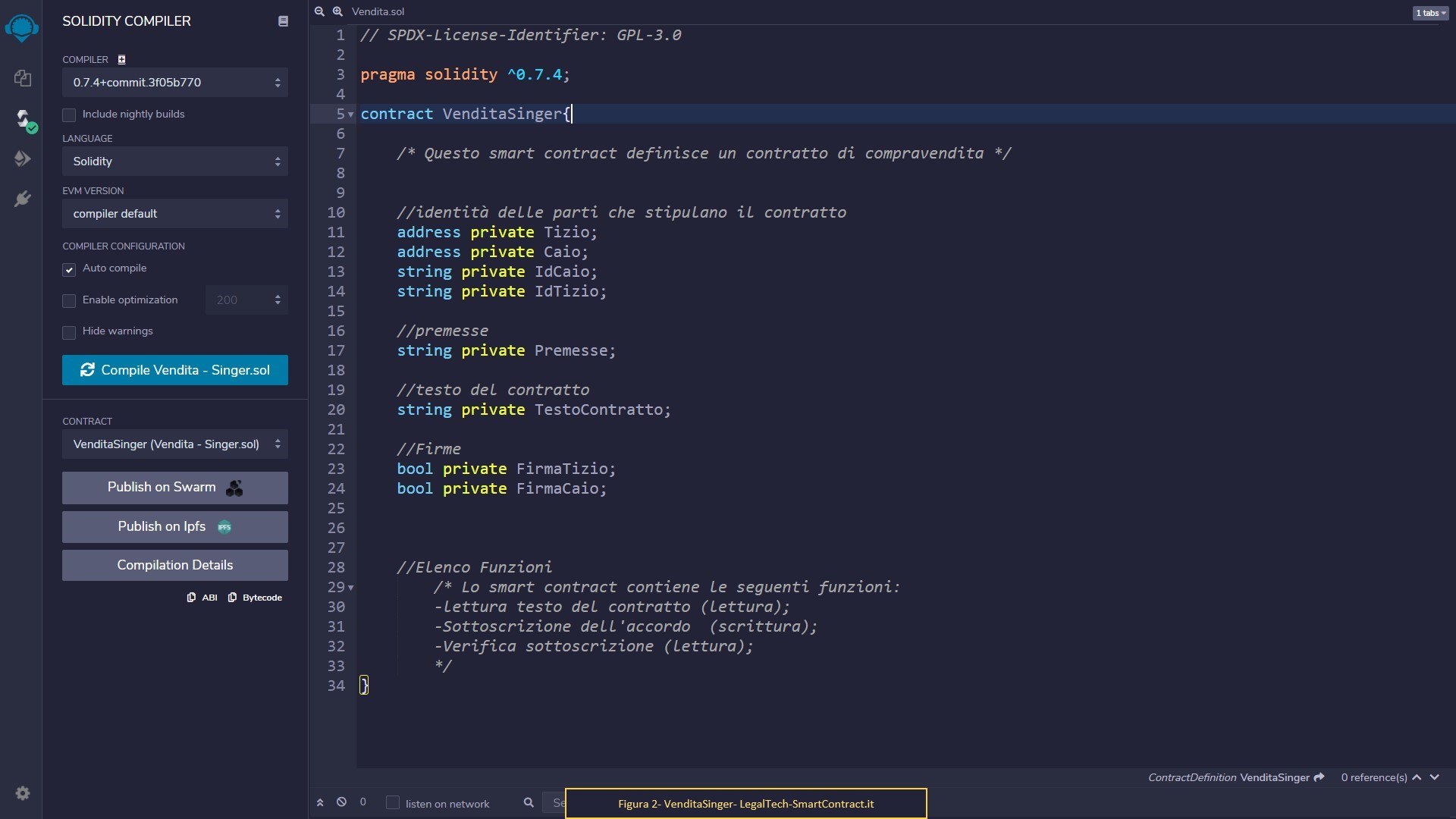The width and height of the screenshot is (1456, 819).
Task: Select the Vendita.sol editor tab
Action: (378, 11)
